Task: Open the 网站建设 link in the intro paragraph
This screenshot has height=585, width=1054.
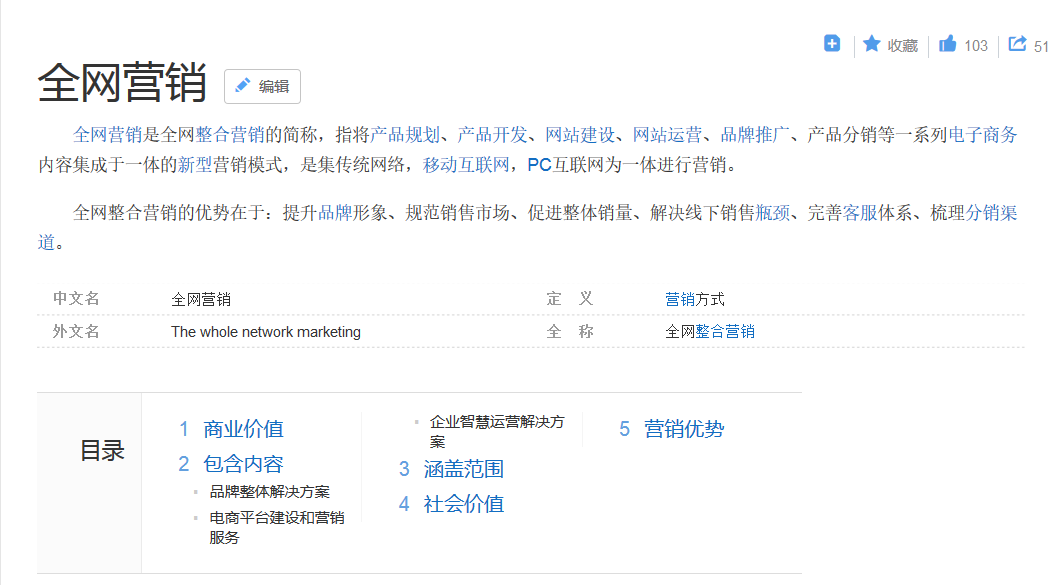Action: tap(578, 134)
